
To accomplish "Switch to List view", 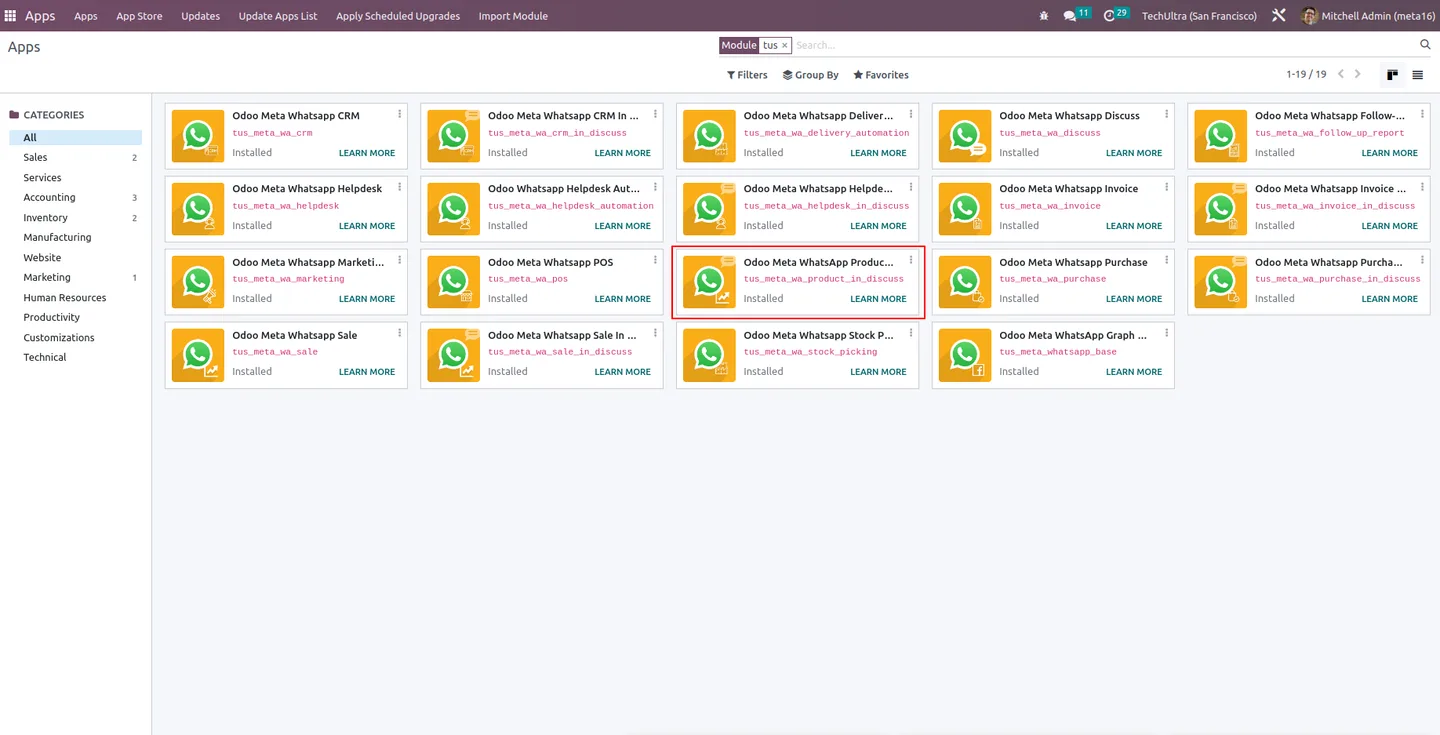I will tap(1417, 75).
